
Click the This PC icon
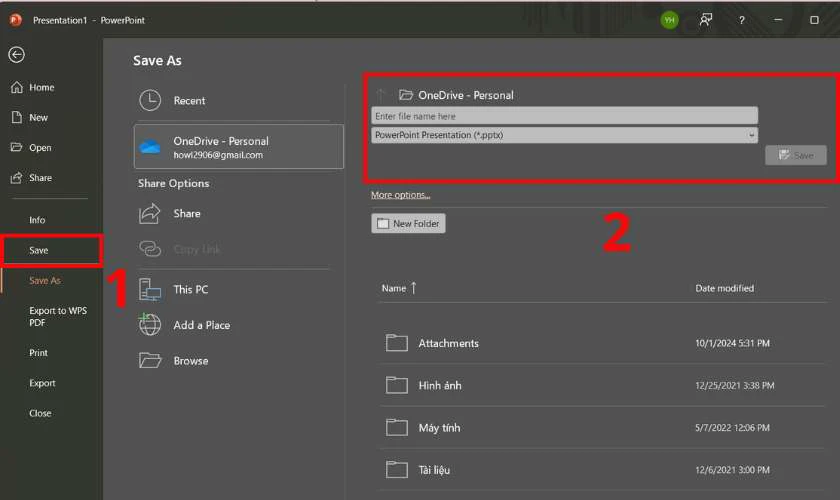[x=149, y=289]
